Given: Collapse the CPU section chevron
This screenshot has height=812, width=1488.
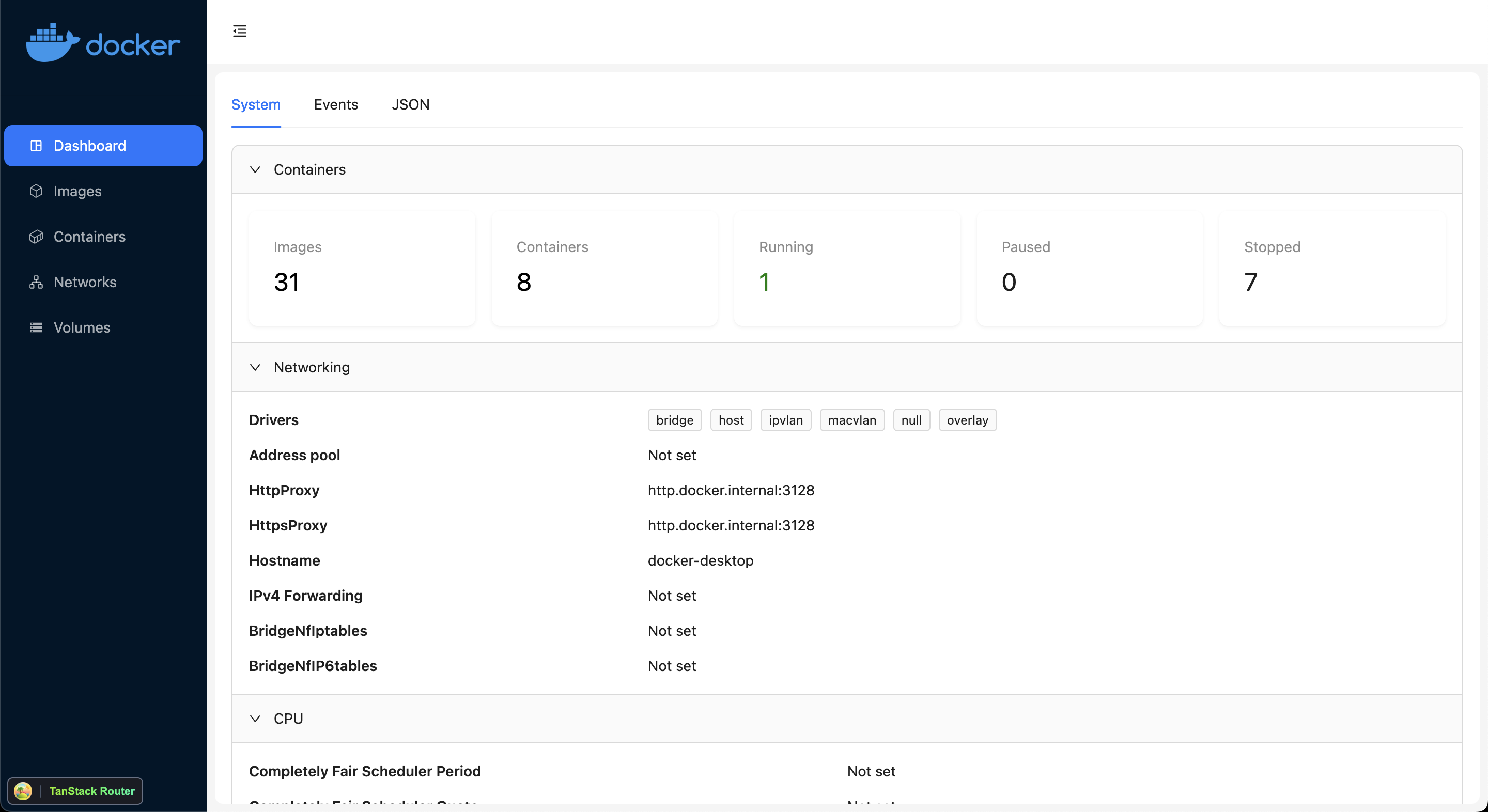Looking at the screenshot, I should point(255,719).
